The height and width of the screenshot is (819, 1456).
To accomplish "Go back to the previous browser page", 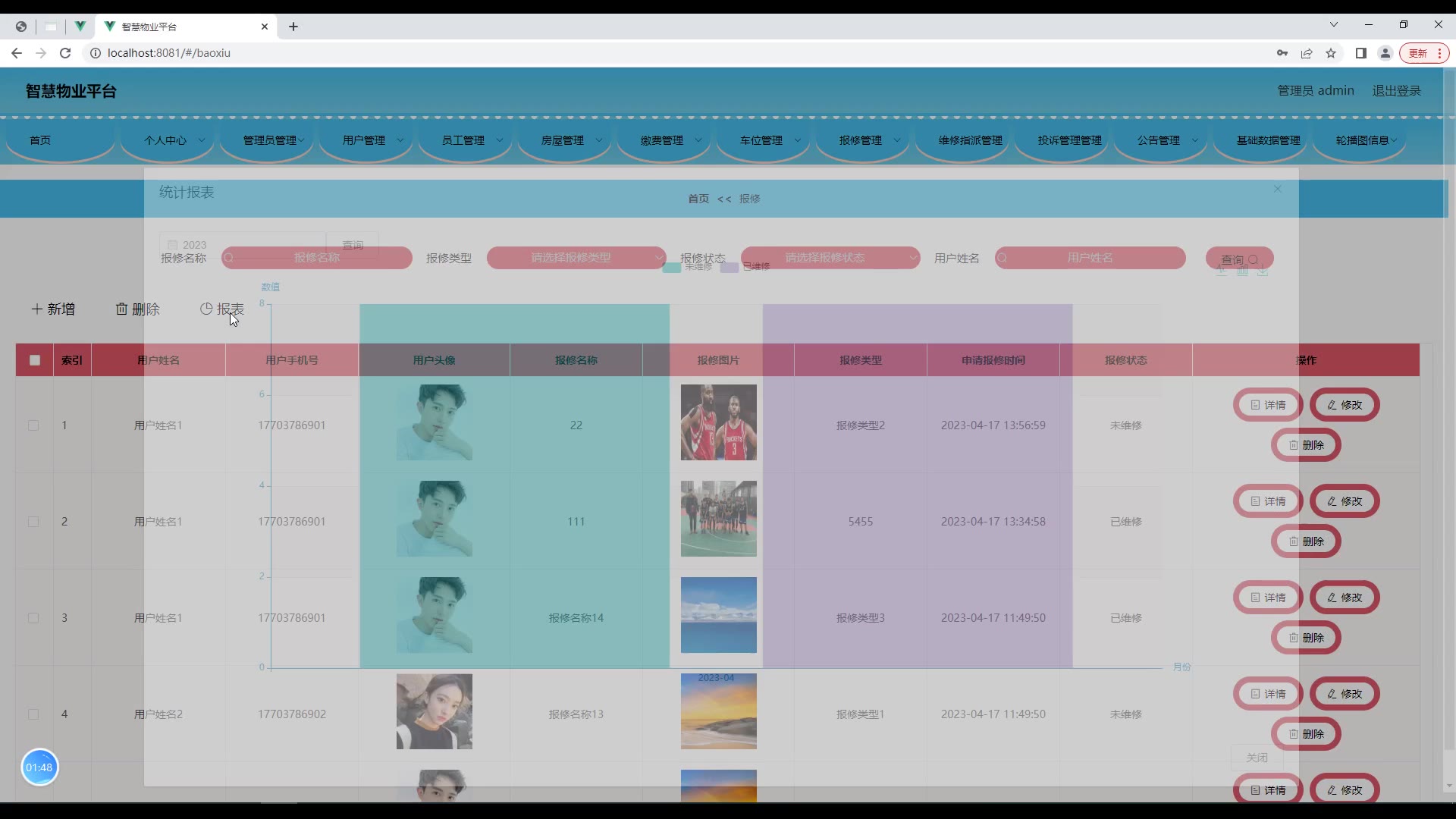I will pyautogui.click(x=17, y=53).
